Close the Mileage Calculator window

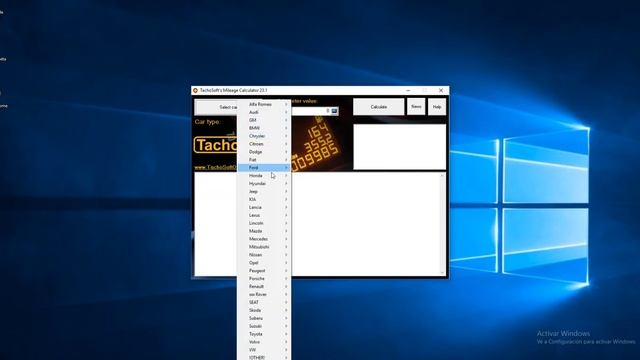[441, 90]
